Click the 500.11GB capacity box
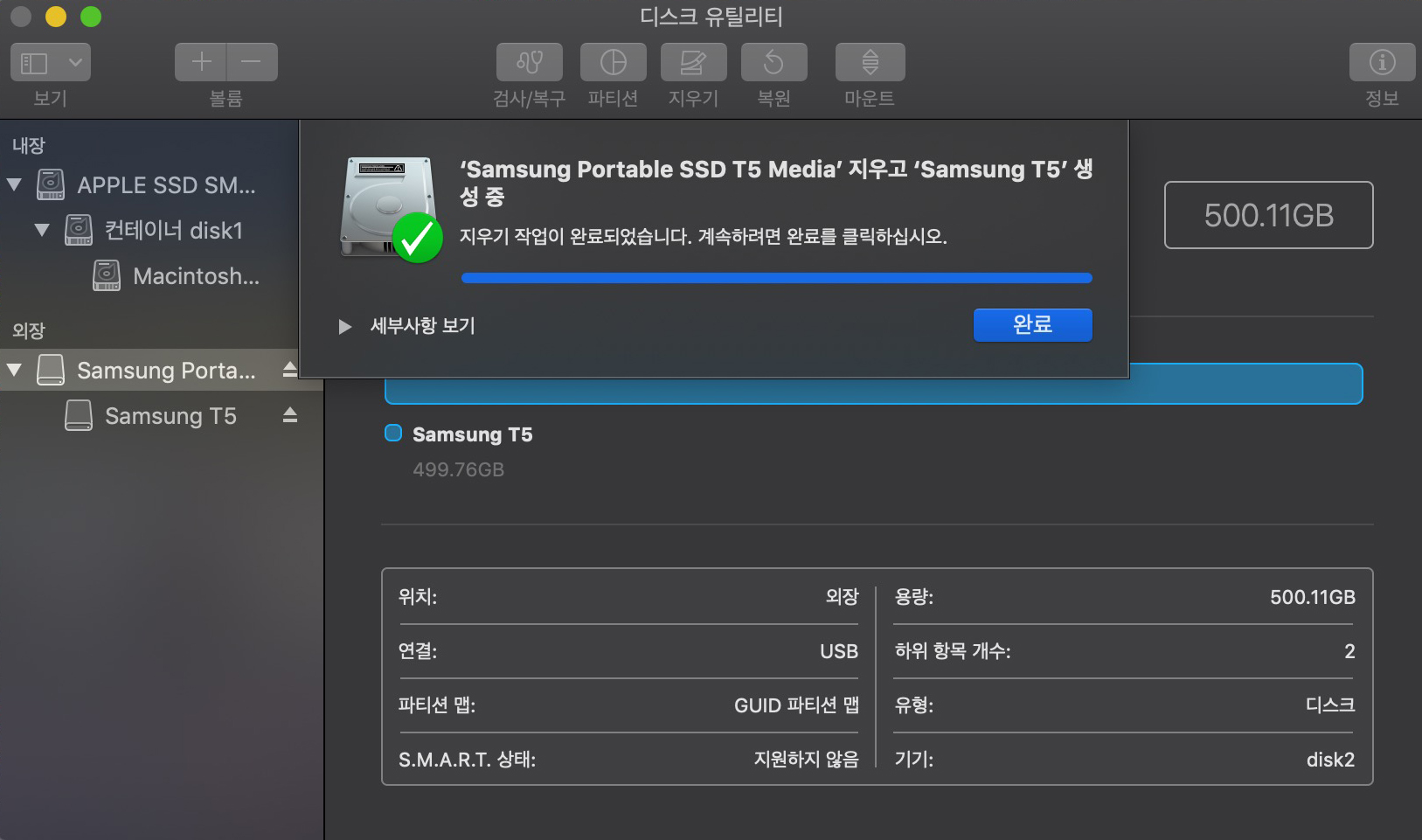The width and height of the screenshot is (1422, 840). pyautogui.click(x=1268, y=215)
